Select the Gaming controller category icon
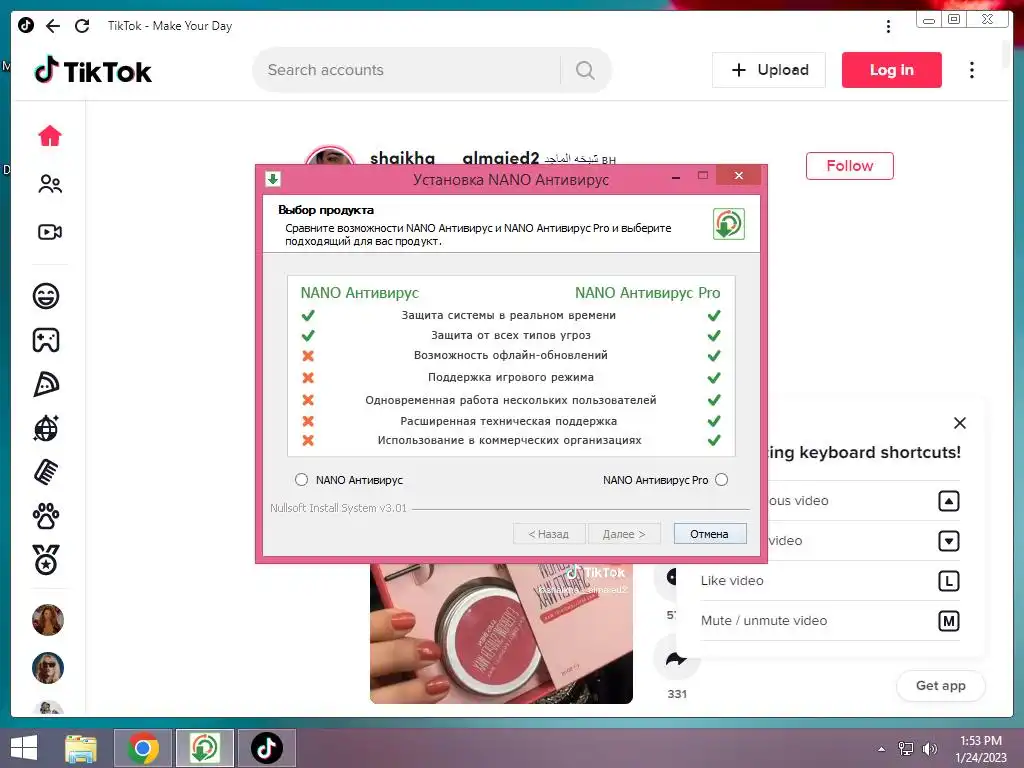This screenshot has width=1024, height=768. (x=46, y=340)
